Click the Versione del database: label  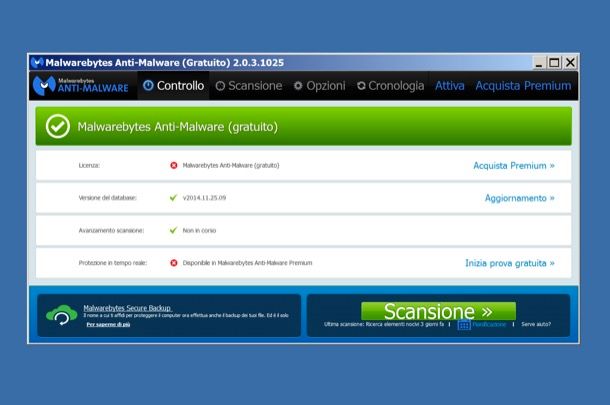click(x=108, y=198)
